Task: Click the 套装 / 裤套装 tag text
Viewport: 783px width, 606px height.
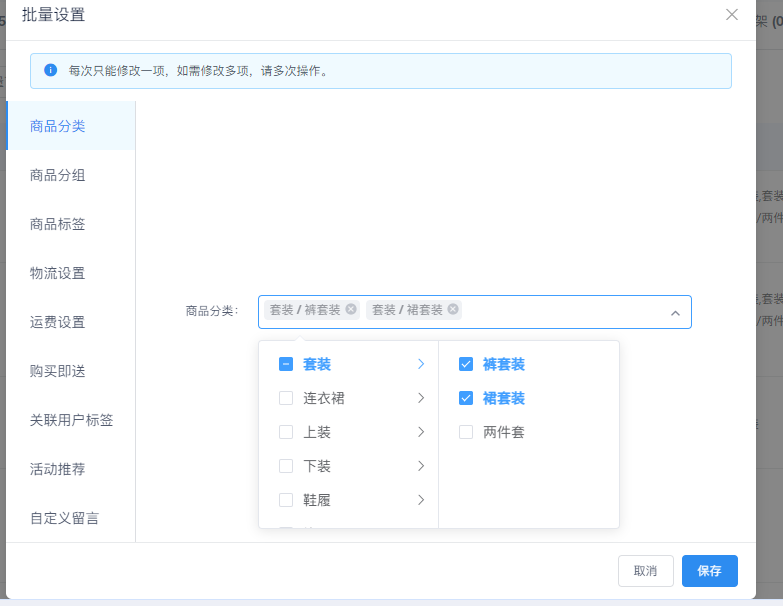Action: [x=305, y=309]
